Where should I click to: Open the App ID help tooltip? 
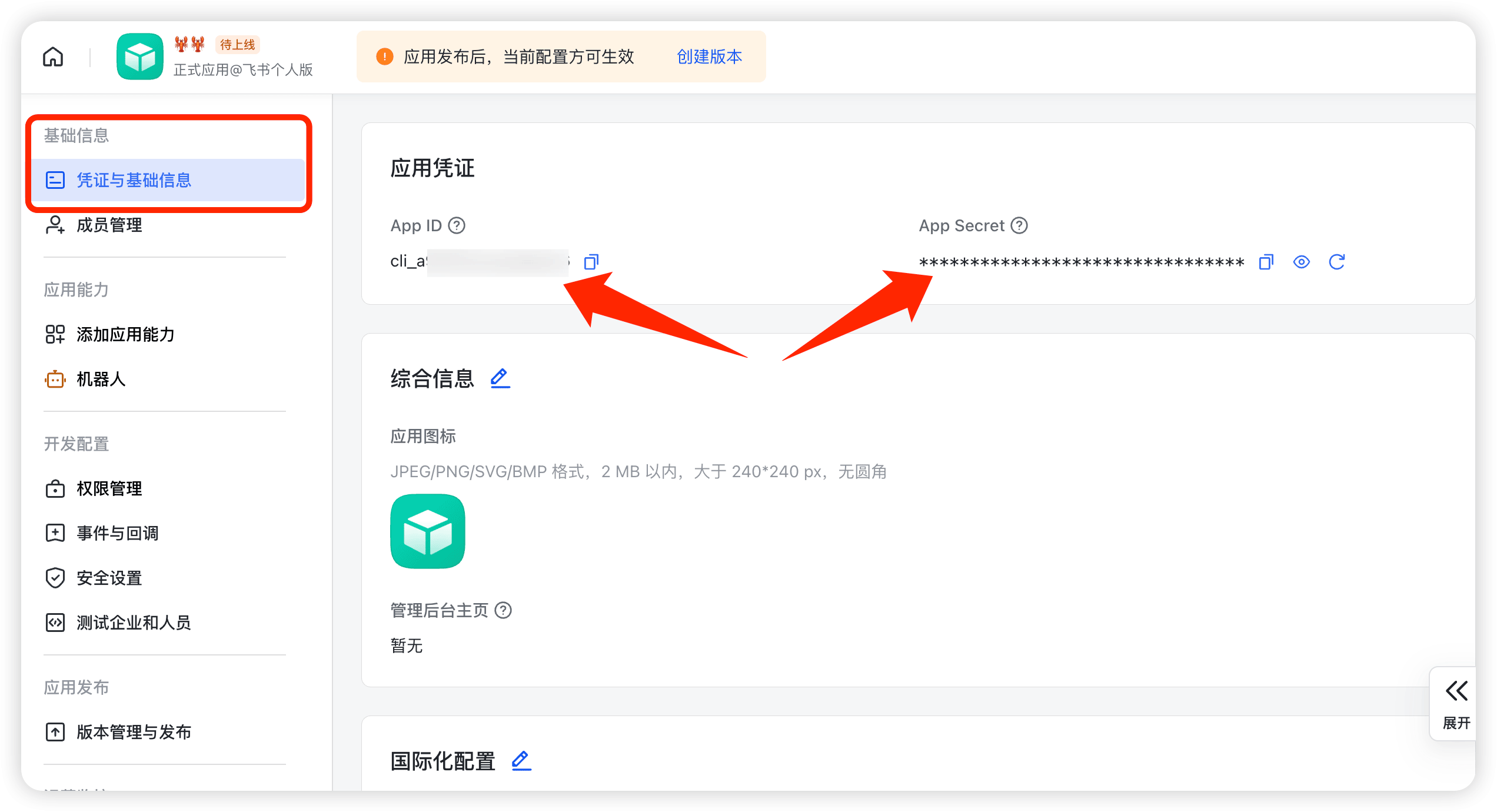pos(457,225)
